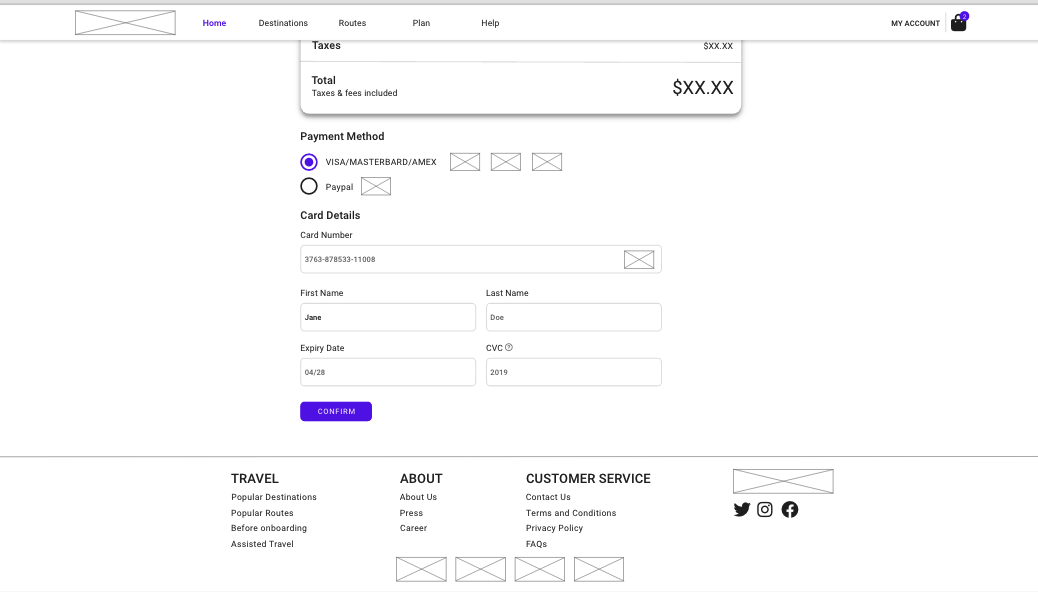Image resolution: width=1038 pixels, height=592 pixels.
Task: Go to MY ACCOUNT
Action: (914, 22)
